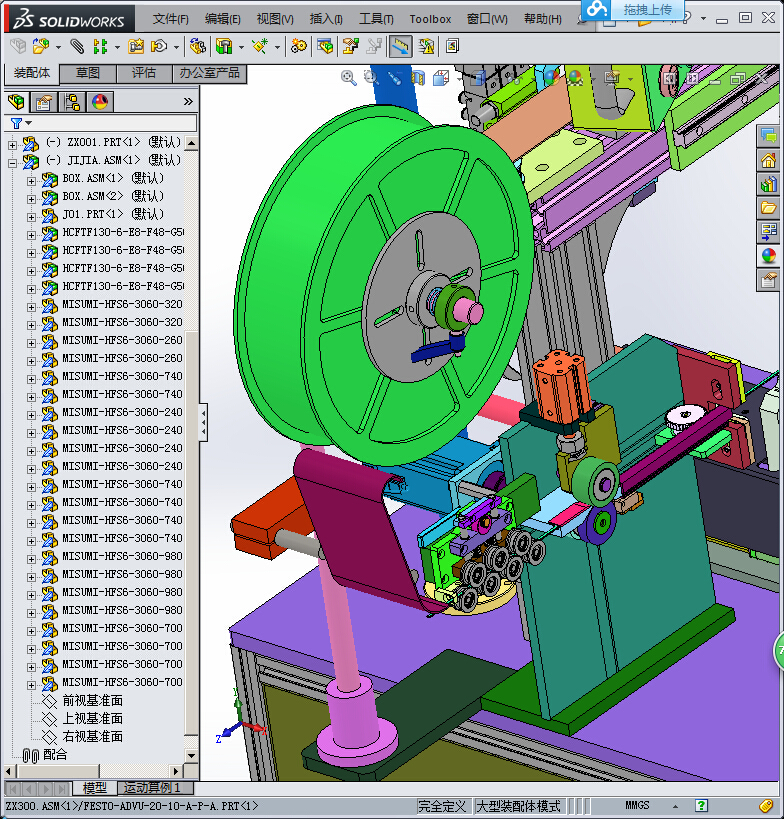784x819 pixels.
Task: Select the Zoom to Area tool
Action: tap(371, 78)
